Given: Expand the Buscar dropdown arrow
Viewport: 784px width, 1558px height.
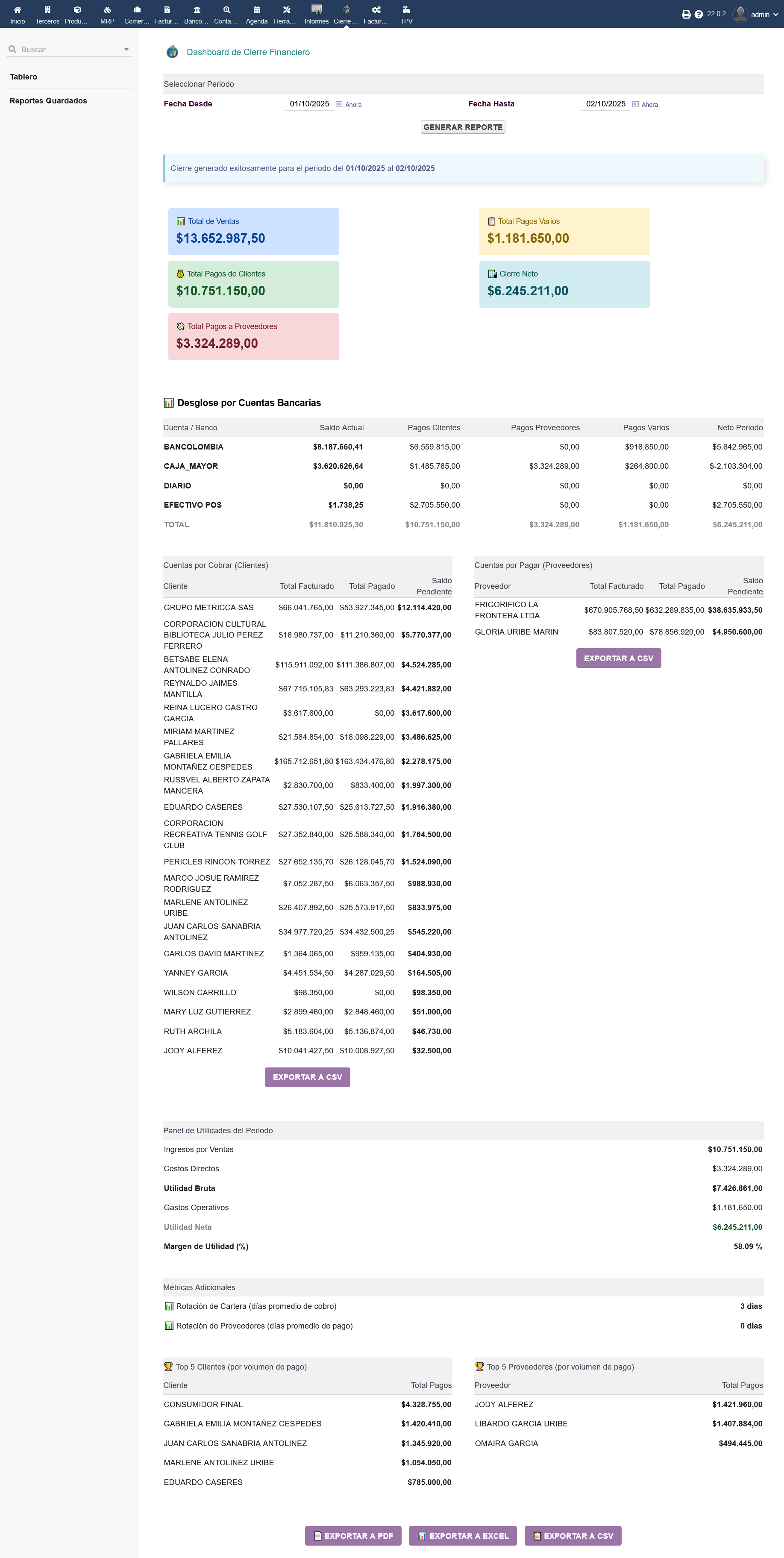Looking at the screenshot, I should [126, 50].
